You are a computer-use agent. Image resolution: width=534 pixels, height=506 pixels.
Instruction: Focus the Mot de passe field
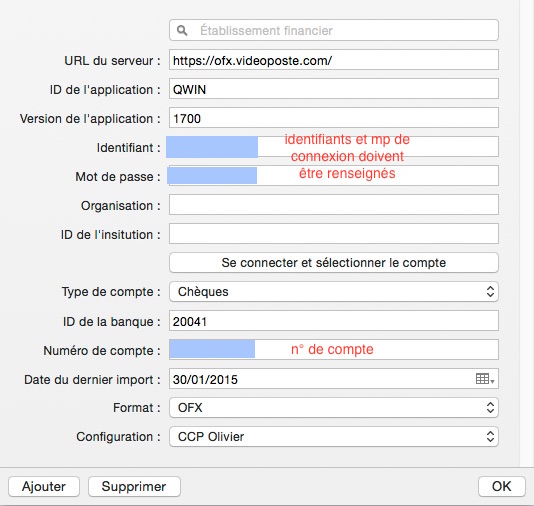334,176
